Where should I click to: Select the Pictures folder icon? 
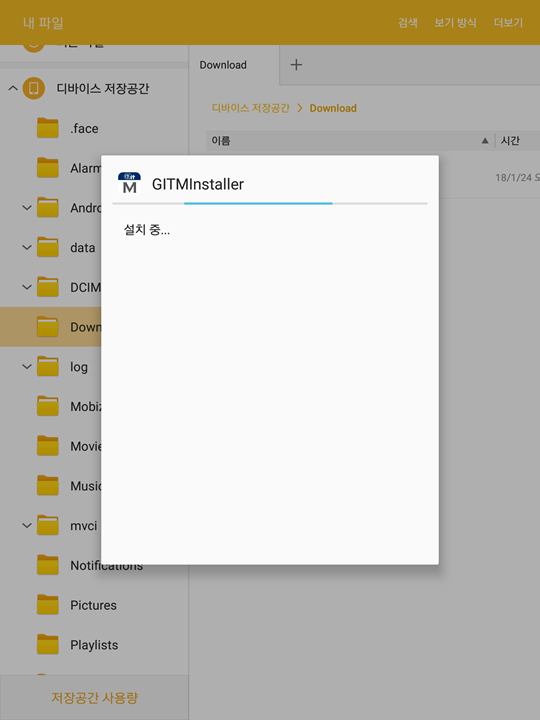tap(48, 605)
